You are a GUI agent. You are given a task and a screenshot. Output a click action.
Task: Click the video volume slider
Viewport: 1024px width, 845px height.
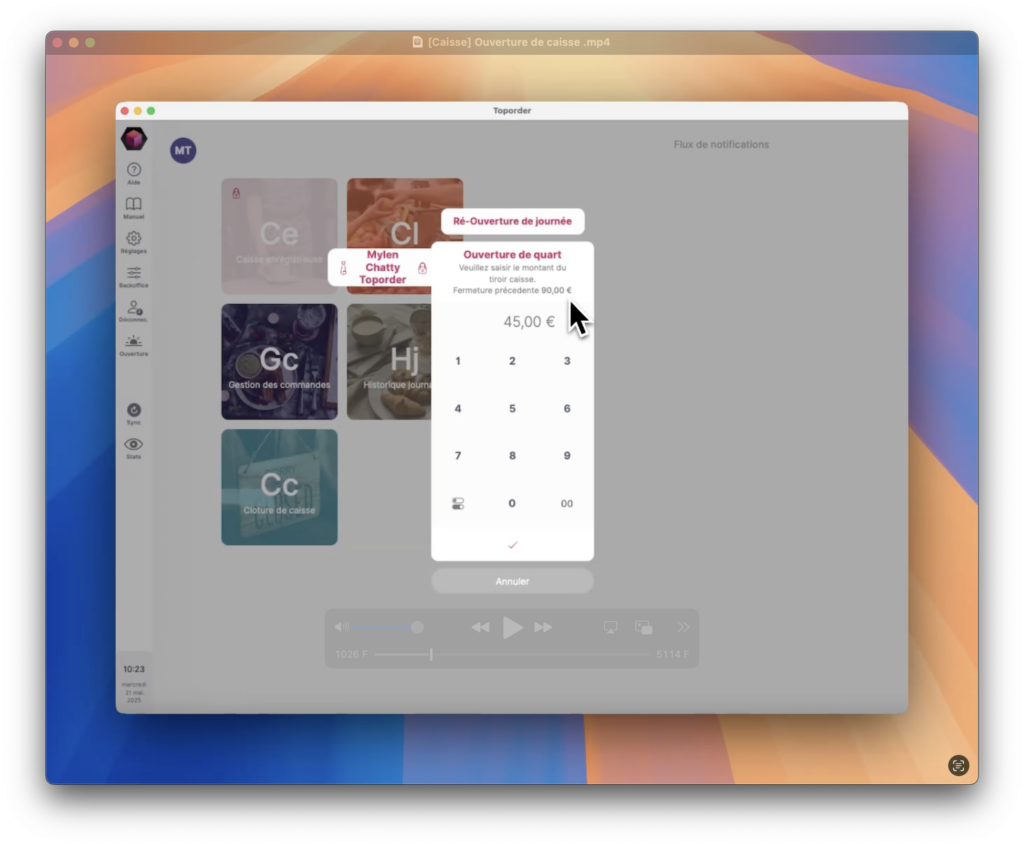tap(380, 627)
